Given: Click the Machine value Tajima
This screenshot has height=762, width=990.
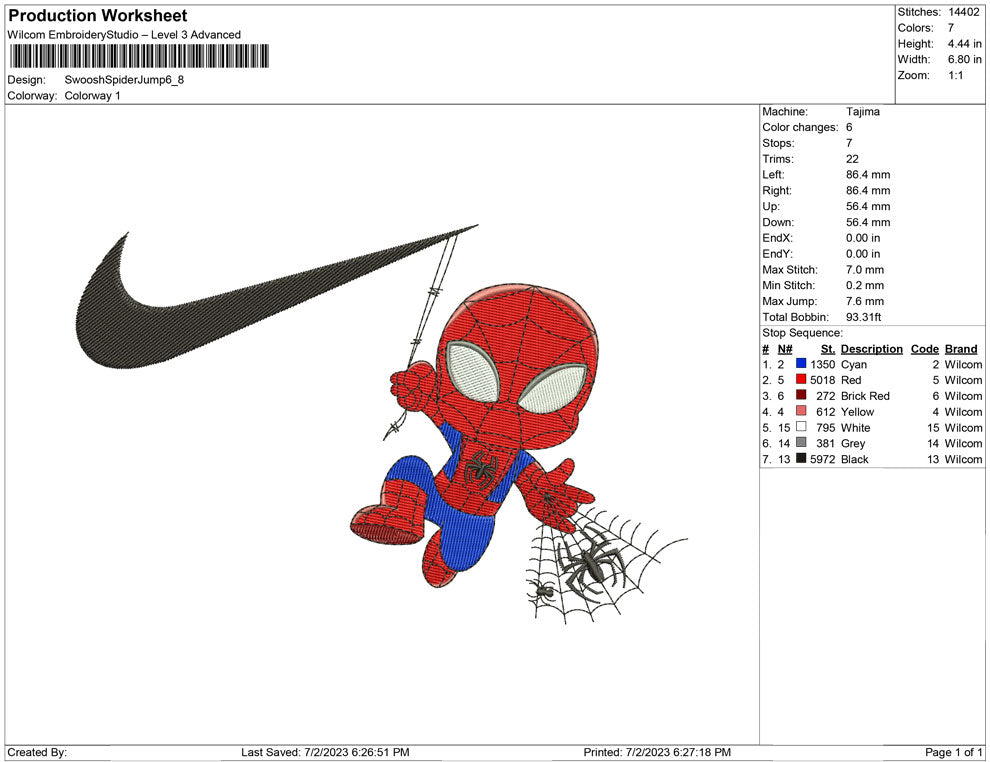Looking at the screenshot, I should click(x=862, y=111).
